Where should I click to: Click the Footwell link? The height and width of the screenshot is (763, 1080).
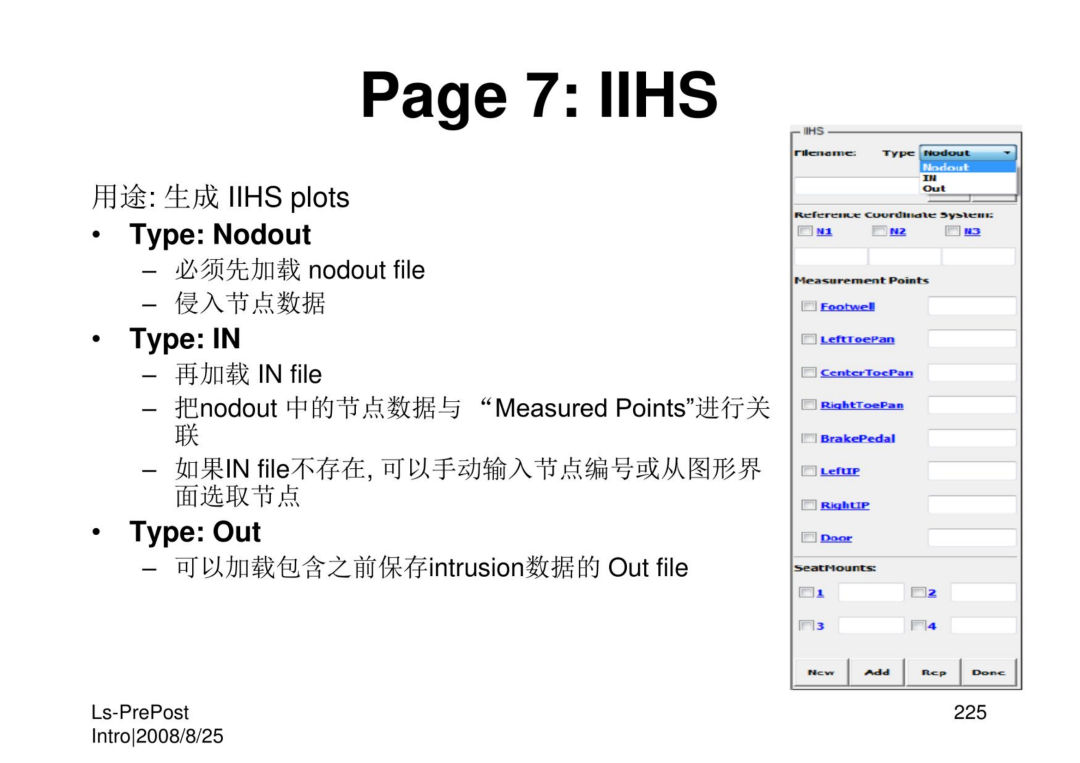(847, 306)
